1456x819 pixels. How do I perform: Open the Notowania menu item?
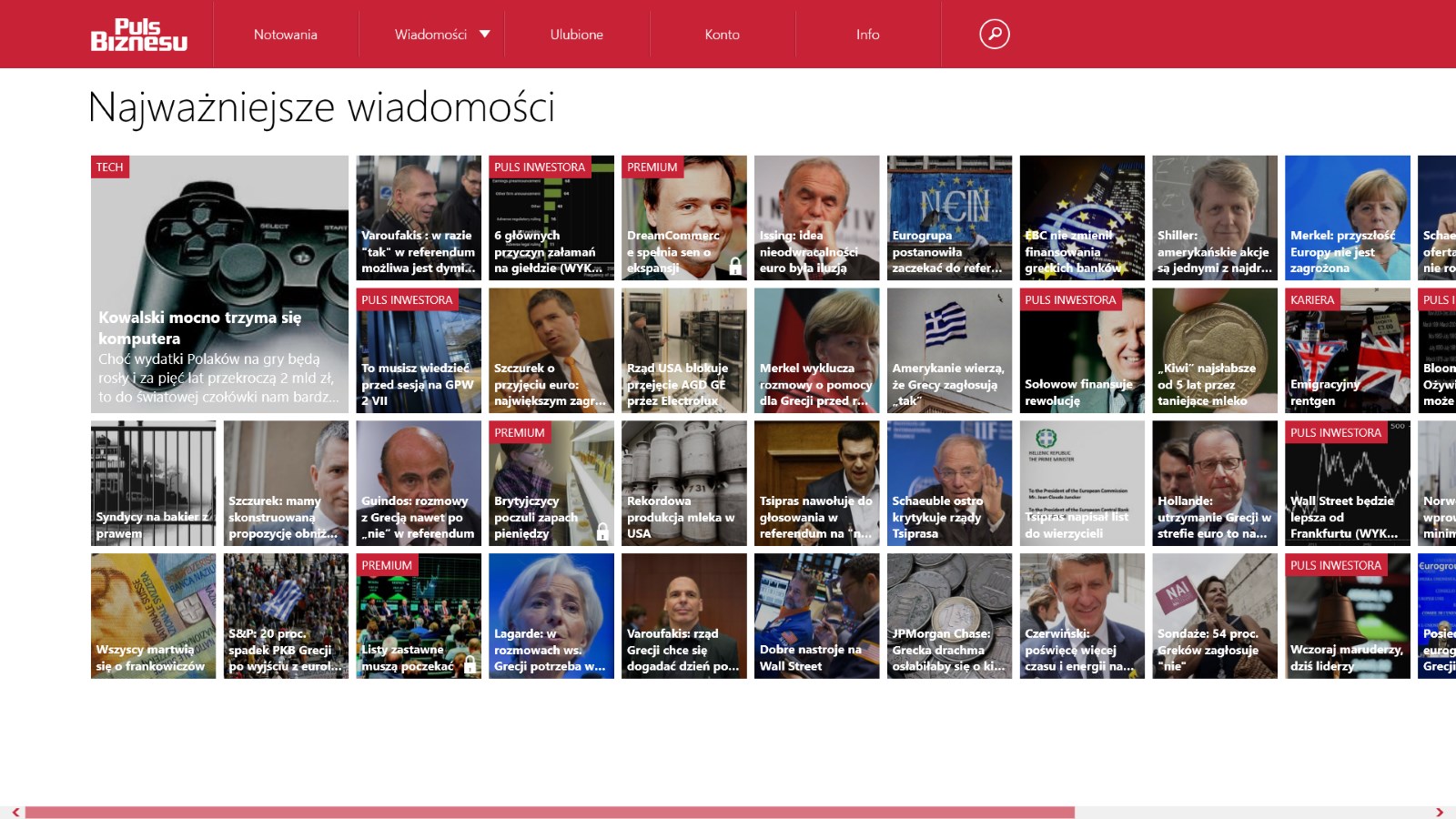pyautogui.click(x=286, y=35)
